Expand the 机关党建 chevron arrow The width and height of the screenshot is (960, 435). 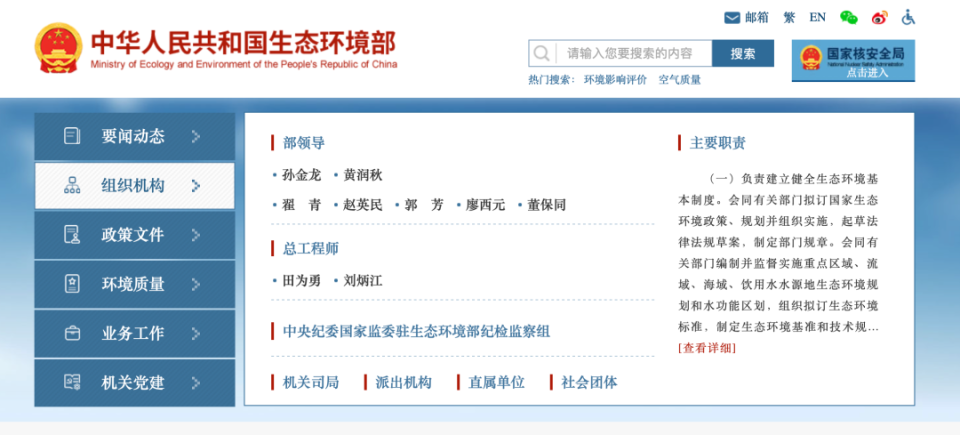(x=196, y=383)
